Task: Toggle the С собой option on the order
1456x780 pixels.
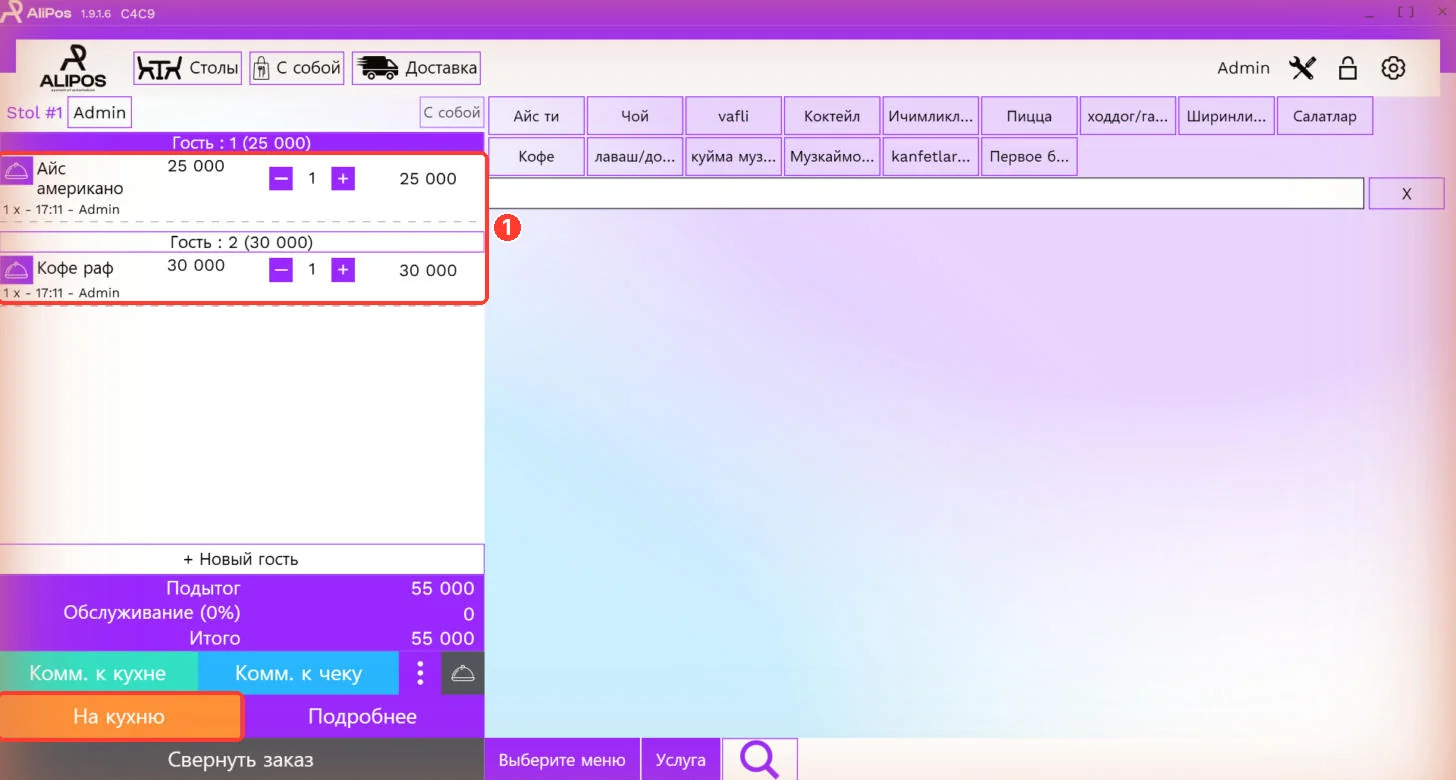Action: (x=451, y=113)
